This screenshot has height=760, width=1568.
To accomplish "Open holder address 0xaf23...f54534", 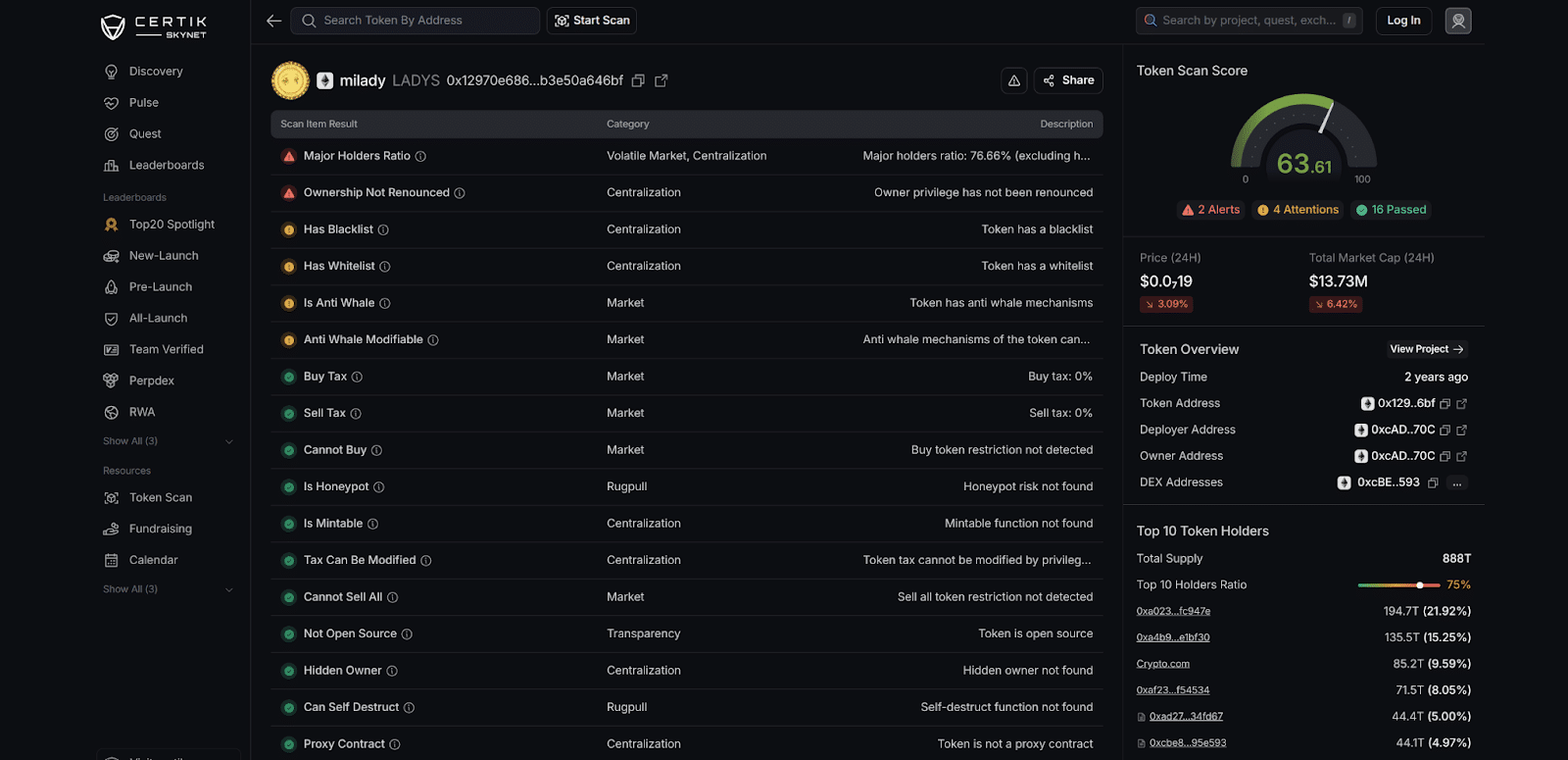I will click(x=1173, y=690).
